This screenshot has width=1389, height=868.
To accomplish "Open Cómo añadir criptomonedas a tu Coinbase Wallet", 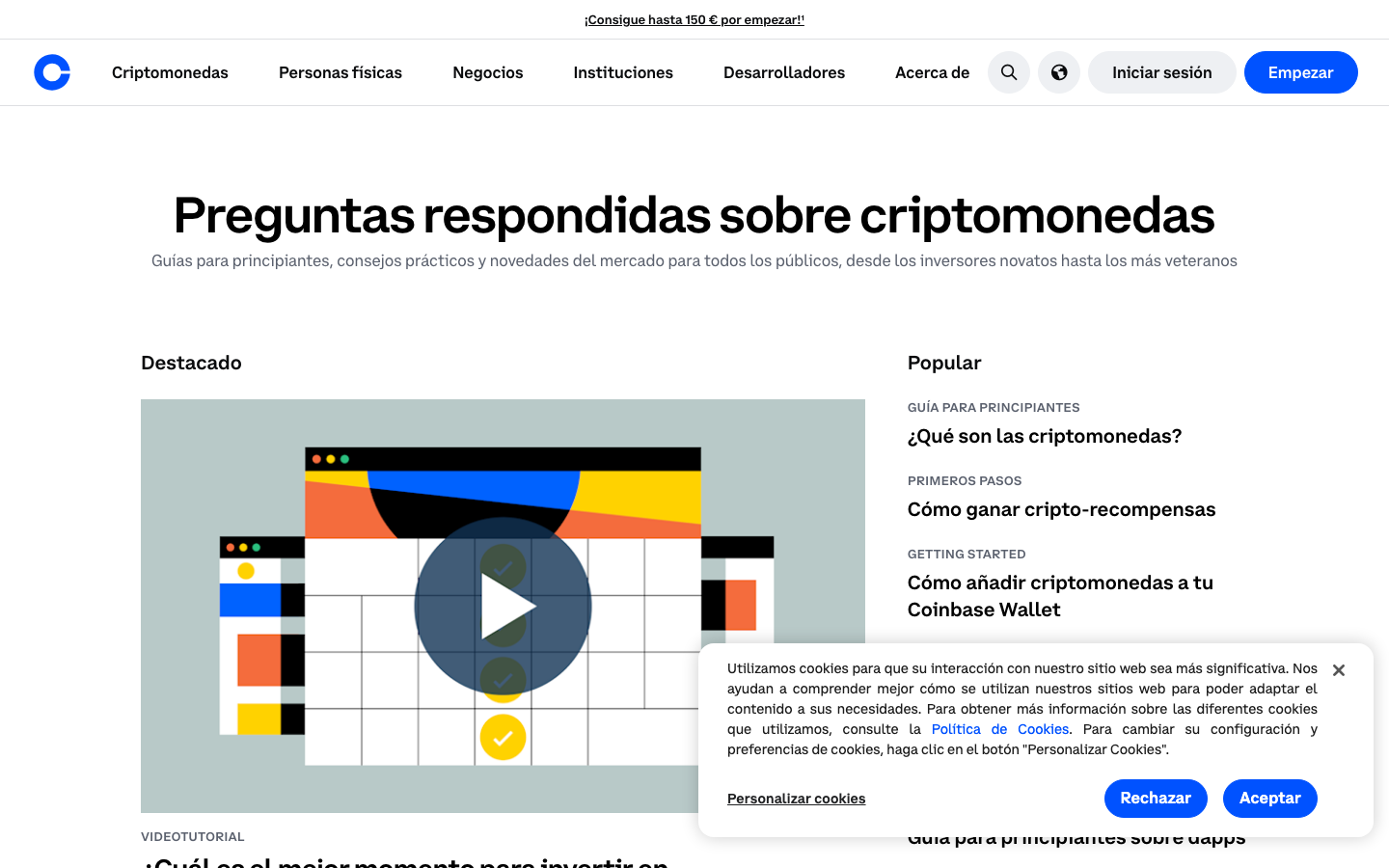I will point(1060,596).
